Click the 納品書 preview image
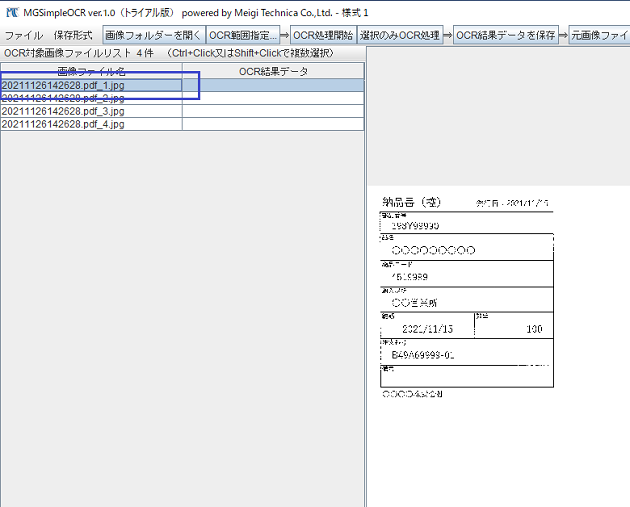The height and width of the screenshot is (507, 630). click(466, 295)
